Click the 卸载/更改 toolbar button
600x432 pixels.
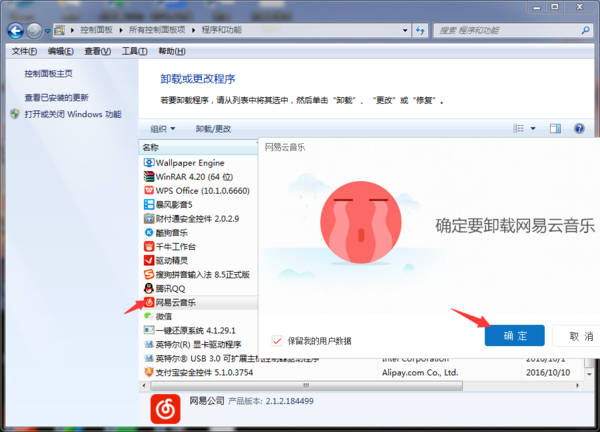(213, 129)
